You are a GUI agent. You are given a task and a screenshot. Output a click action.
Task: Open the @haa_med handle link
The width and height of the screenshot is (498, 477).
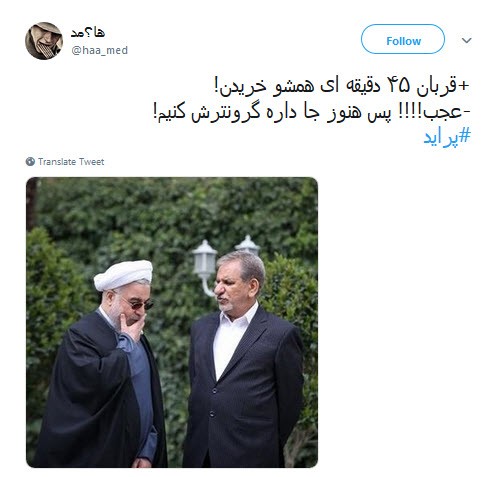coord(99,50)
